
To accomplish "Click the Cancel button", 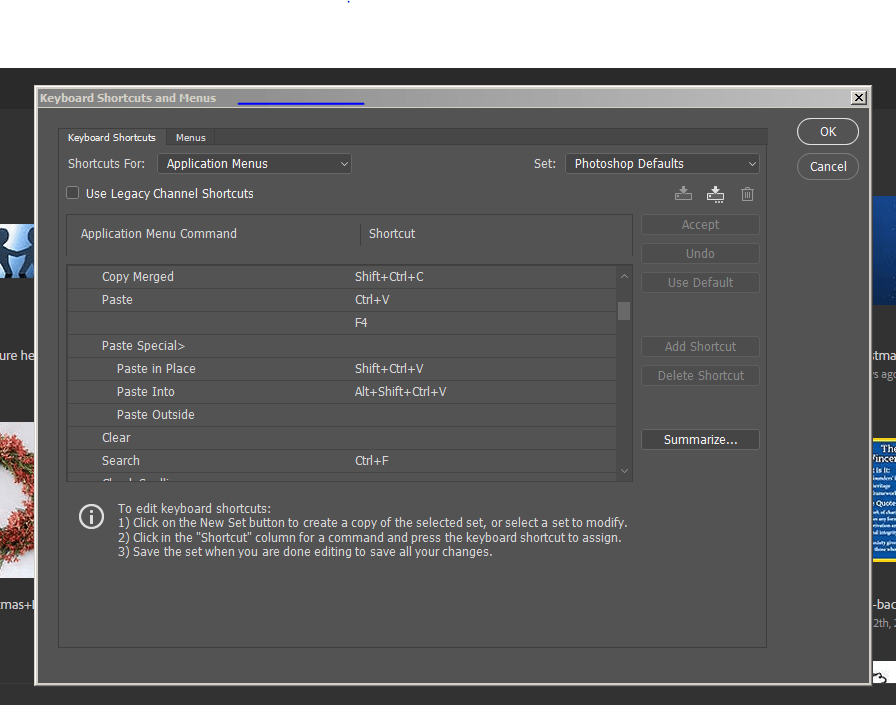I will [827, 166].
